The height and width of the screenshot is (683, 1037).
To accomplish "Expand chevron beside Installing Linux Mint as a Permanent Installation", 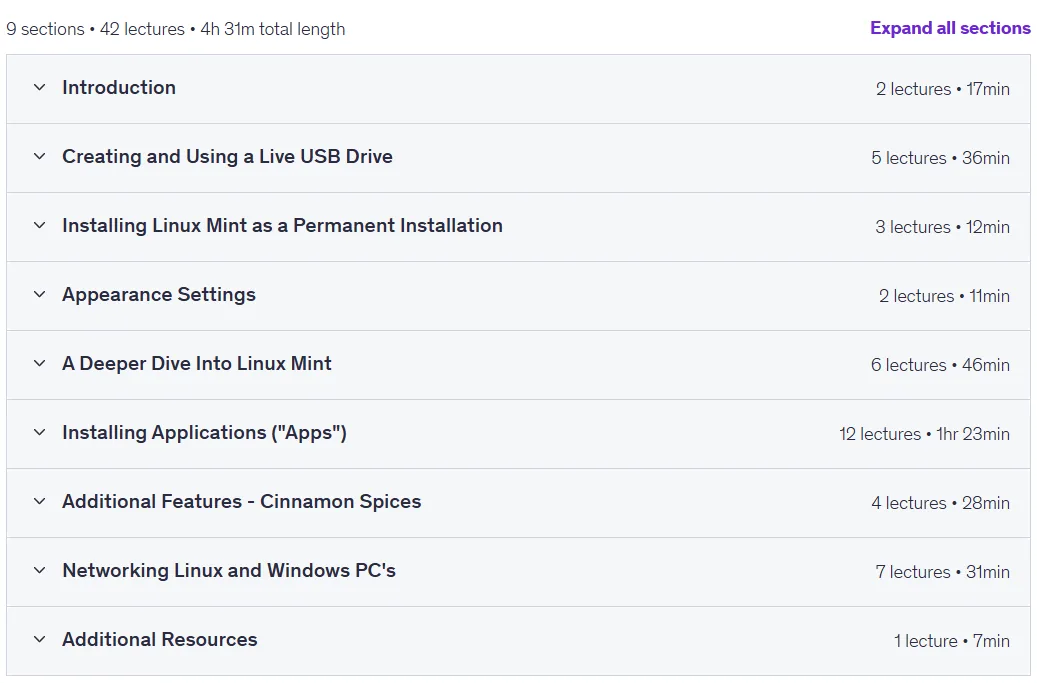I will click(40, 225).
